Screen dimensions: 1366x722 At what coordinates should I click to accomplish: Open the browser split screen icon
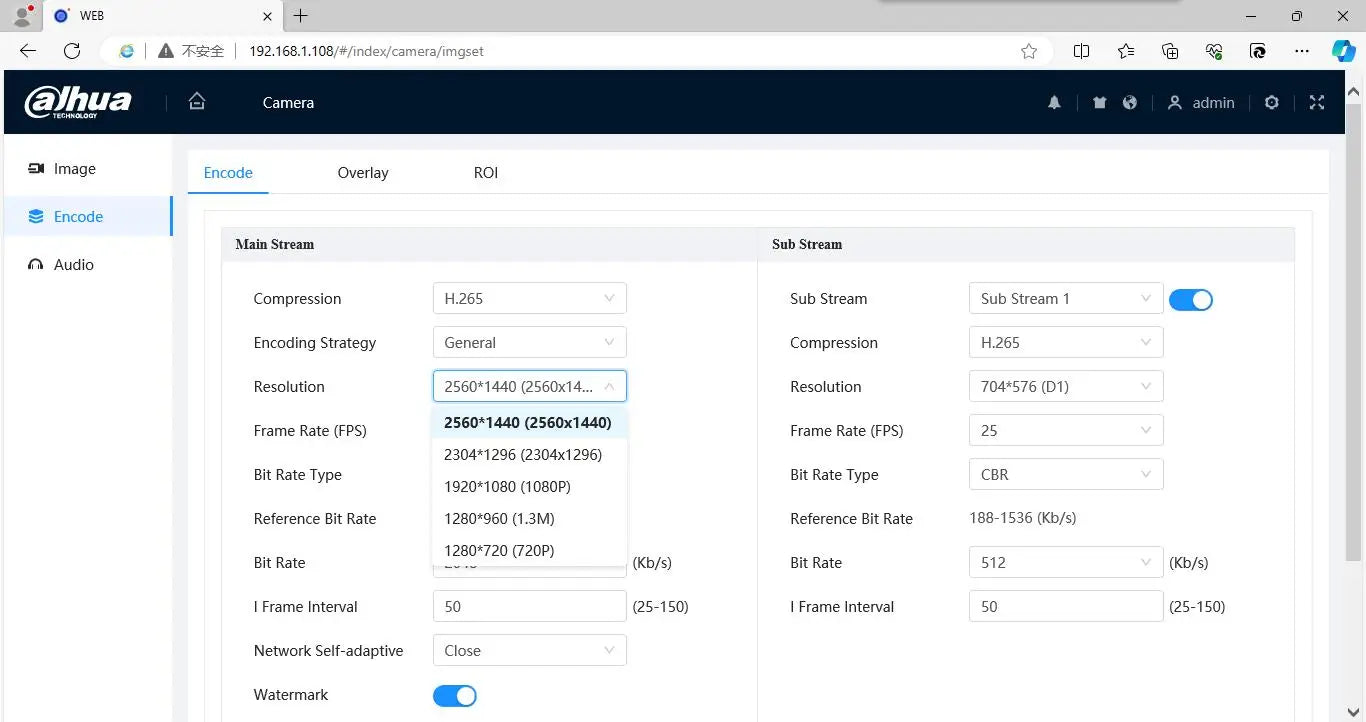point(1081,51)
